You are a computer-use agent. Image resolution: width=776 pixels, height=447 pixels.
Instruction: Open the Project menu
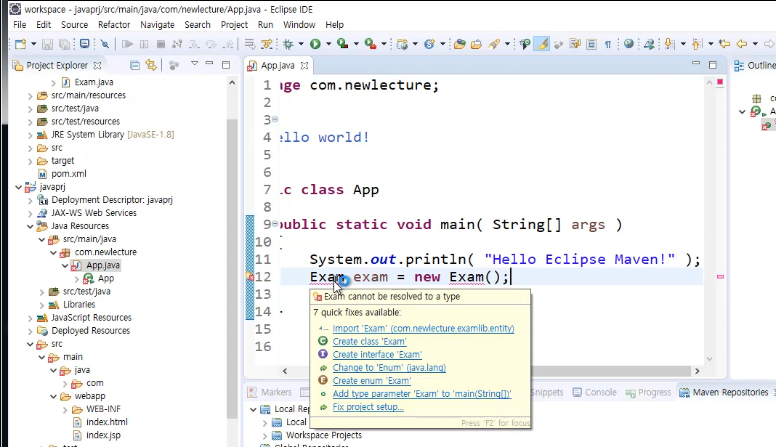pos(234,25)
